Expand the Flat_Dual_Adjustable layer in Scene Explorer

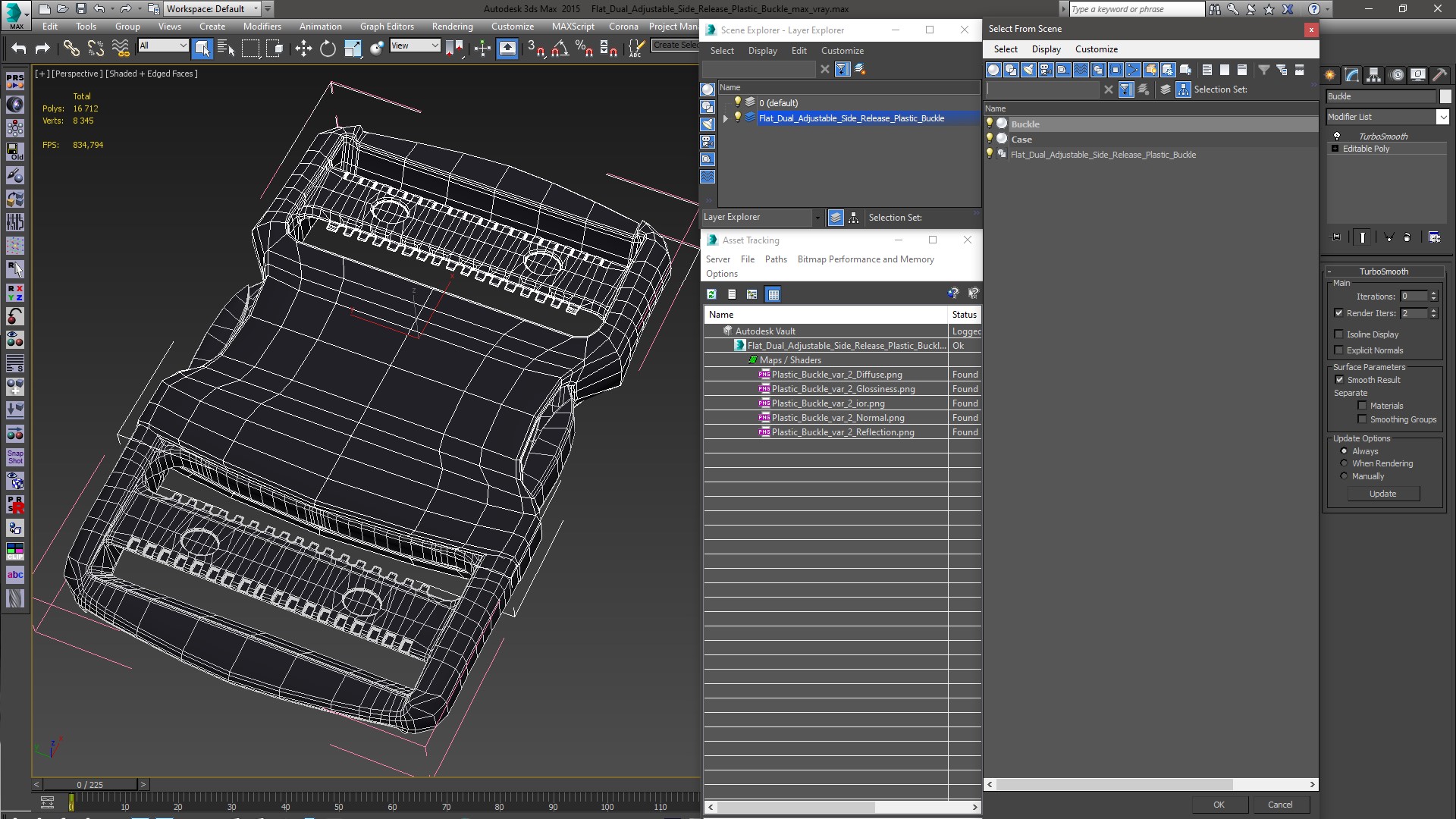[x=726, y=118]
